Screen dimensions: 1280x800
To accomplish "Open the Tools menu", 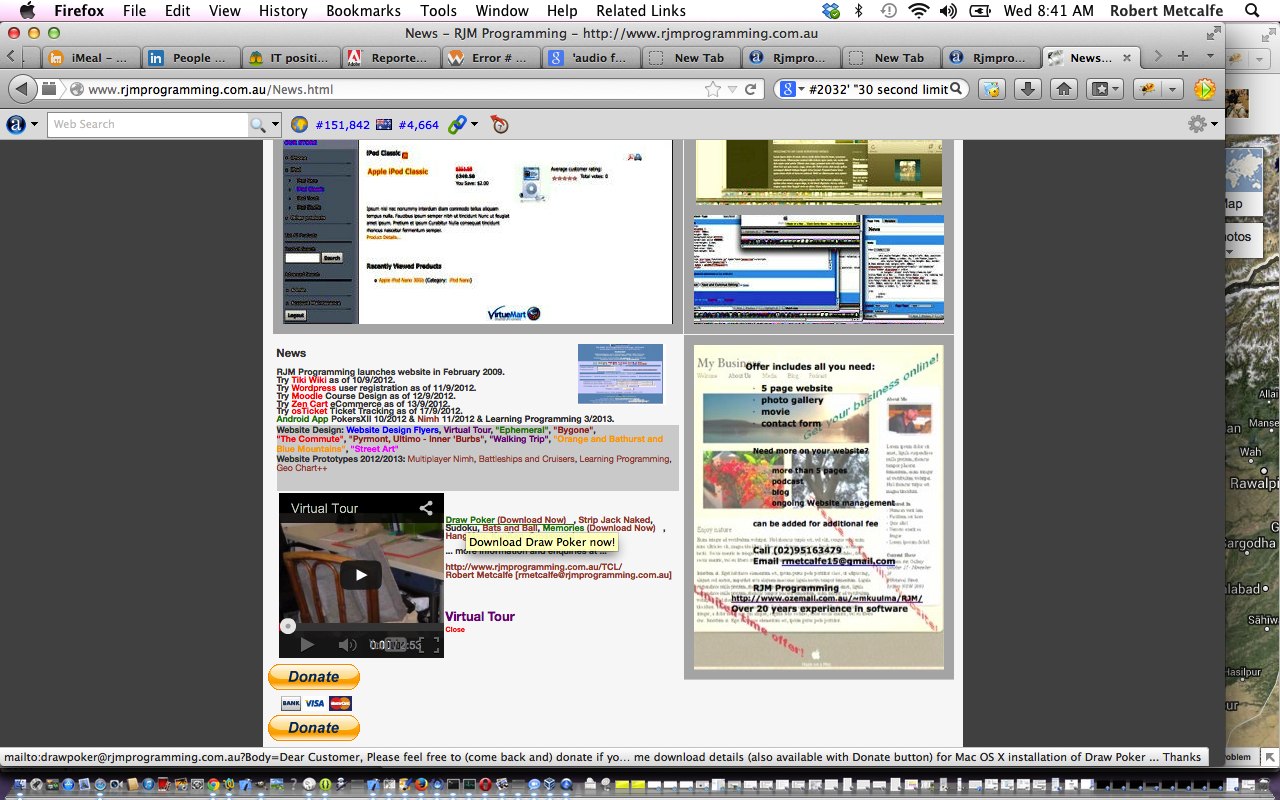I will click(439, 11).
